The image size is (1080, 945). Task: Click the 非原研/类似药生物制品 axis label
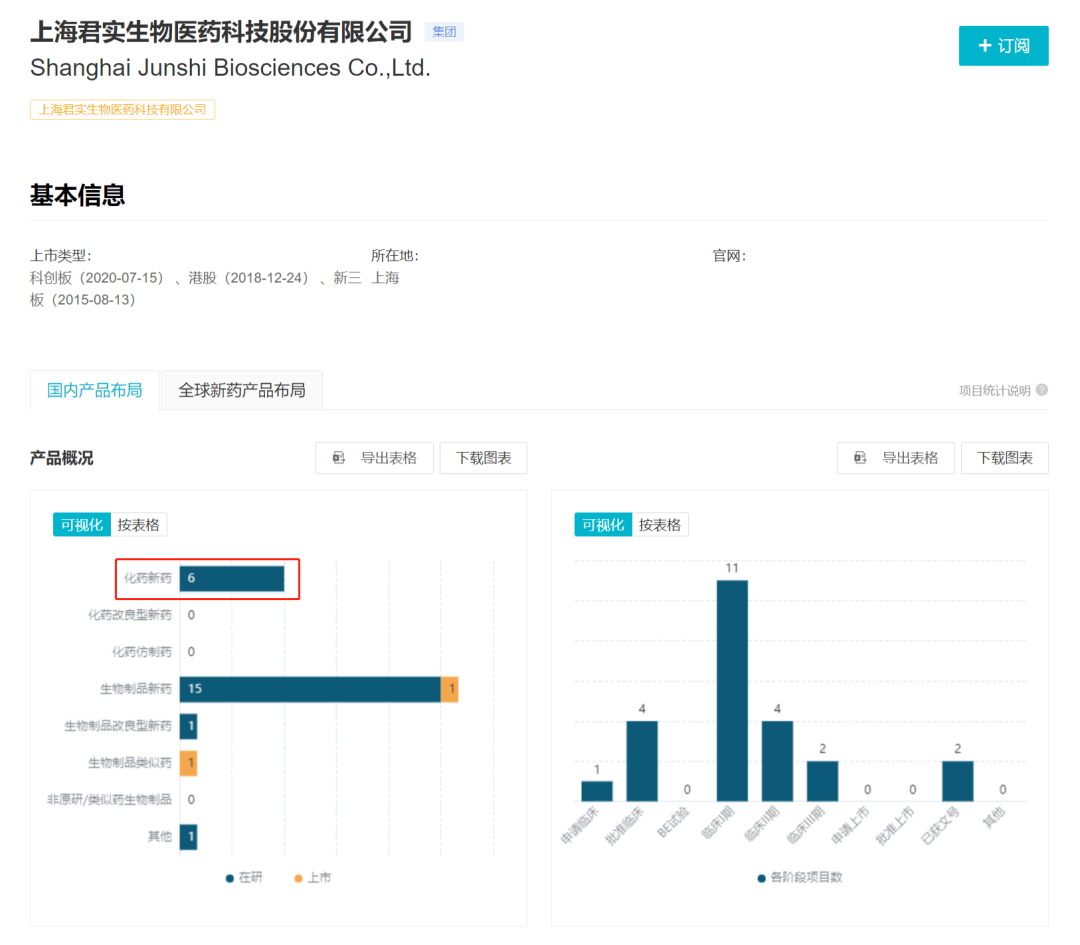(x=109, y=800)
